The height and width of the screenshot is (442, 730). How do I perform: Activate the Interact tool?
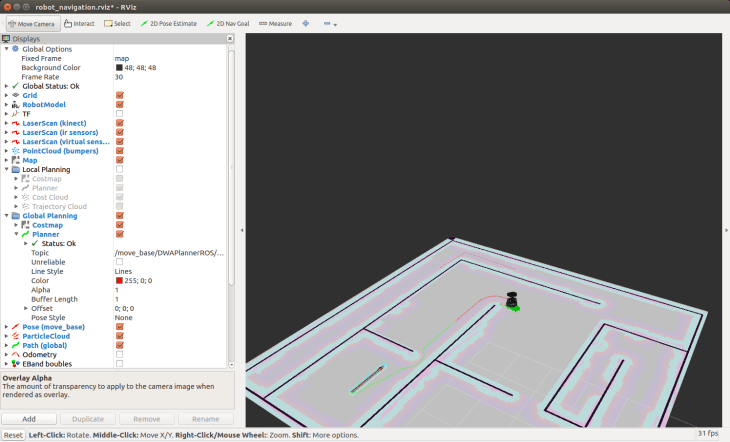point(81,23)
